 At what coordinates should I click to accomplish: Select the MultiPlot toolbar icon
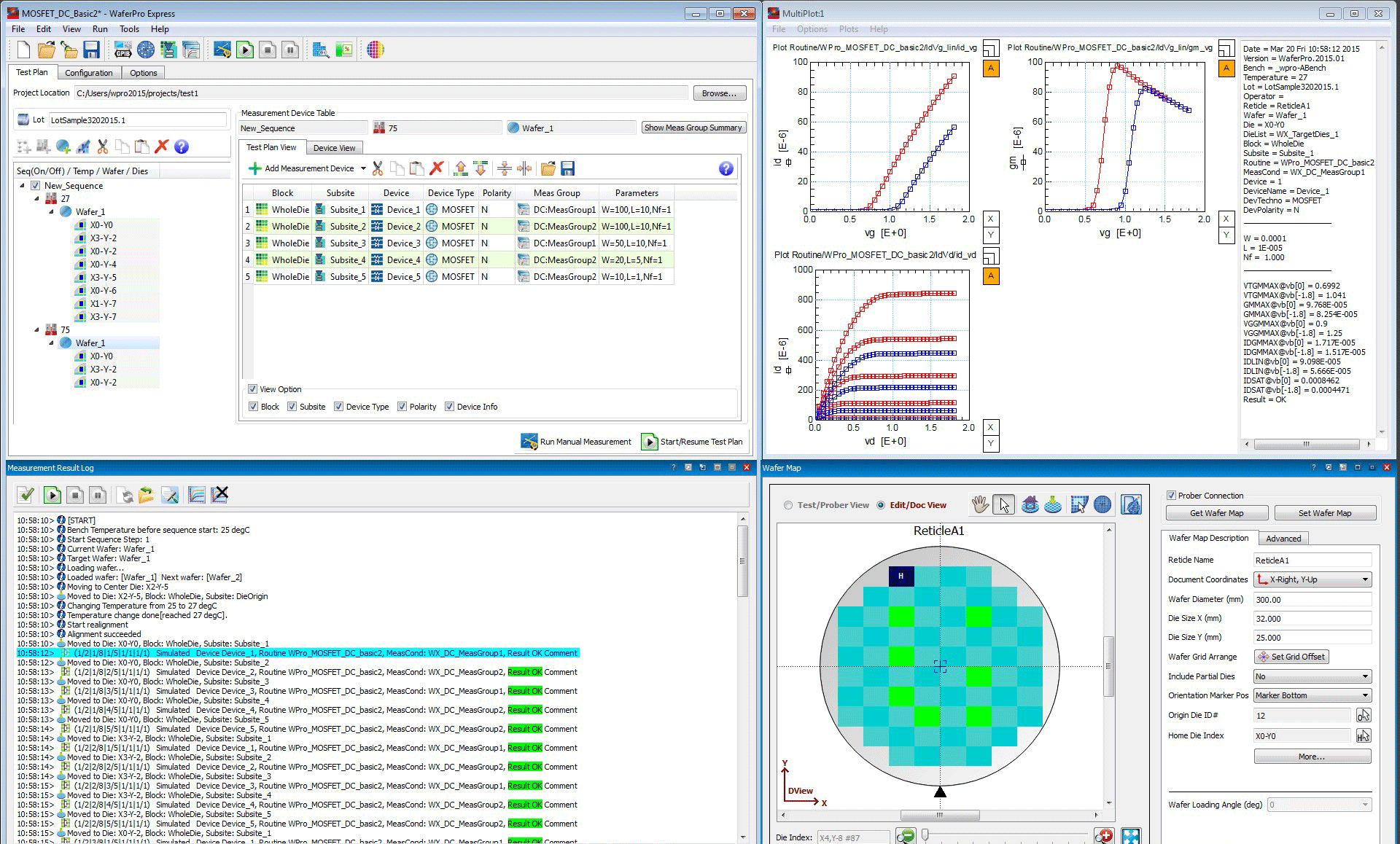tap(190, 50)
